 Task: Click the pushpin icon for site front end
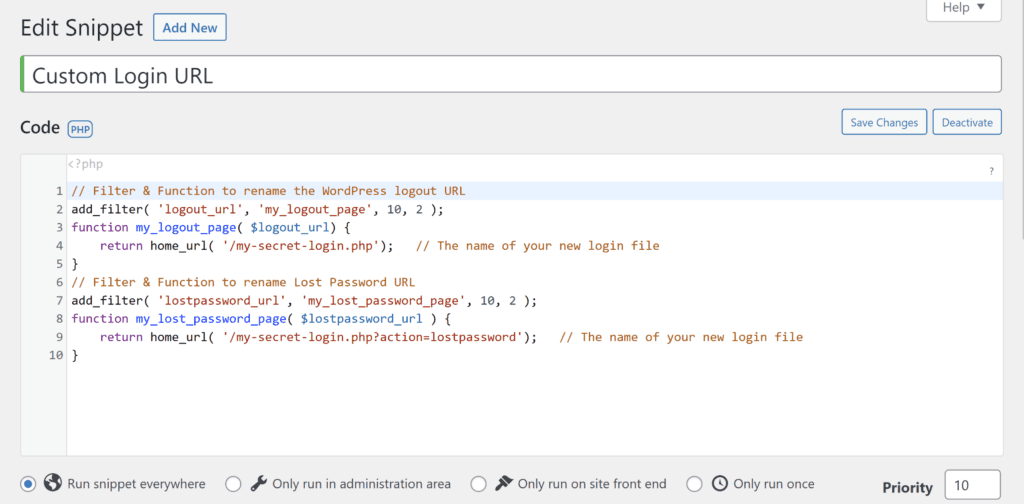click(x=504, y=483)
